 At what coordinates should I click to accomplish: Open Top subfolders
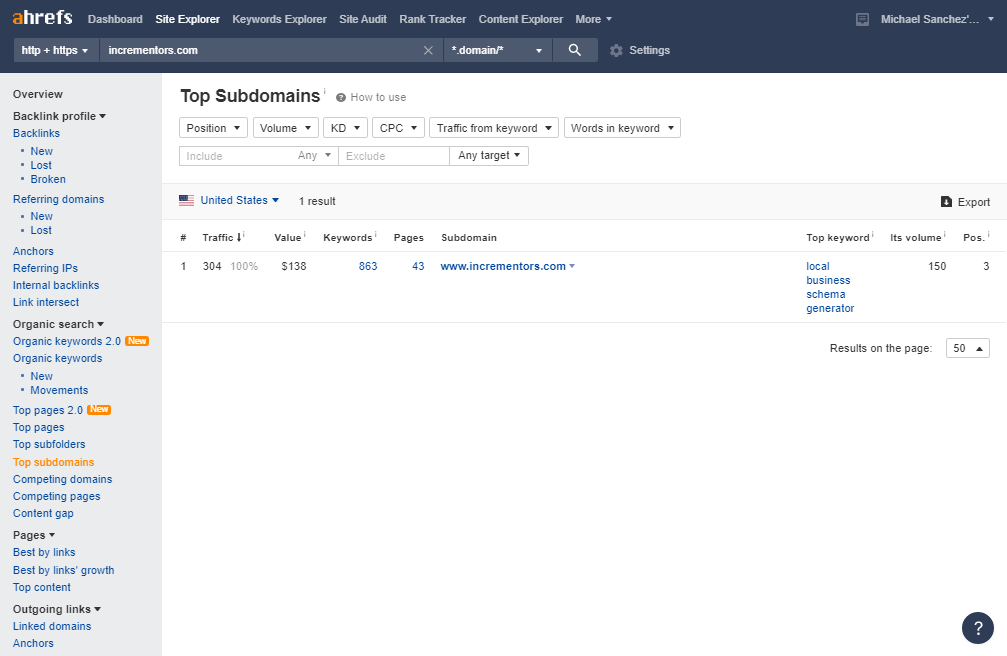coord(49,445)
